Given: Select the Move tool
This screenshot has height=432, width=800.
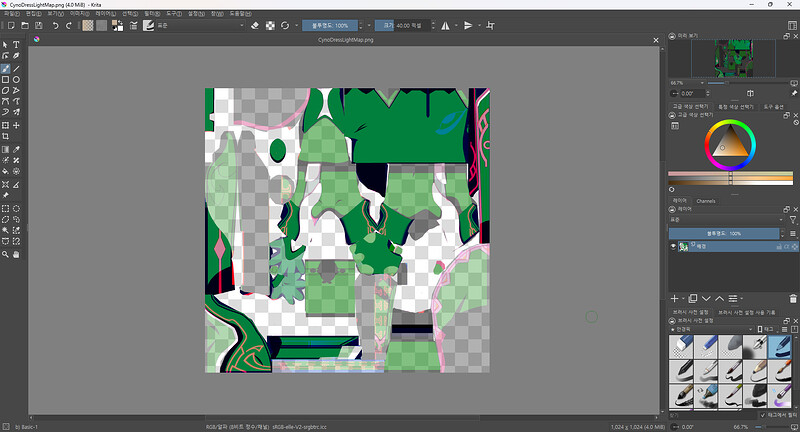Looking at the screenshot, I should (16, 125).
